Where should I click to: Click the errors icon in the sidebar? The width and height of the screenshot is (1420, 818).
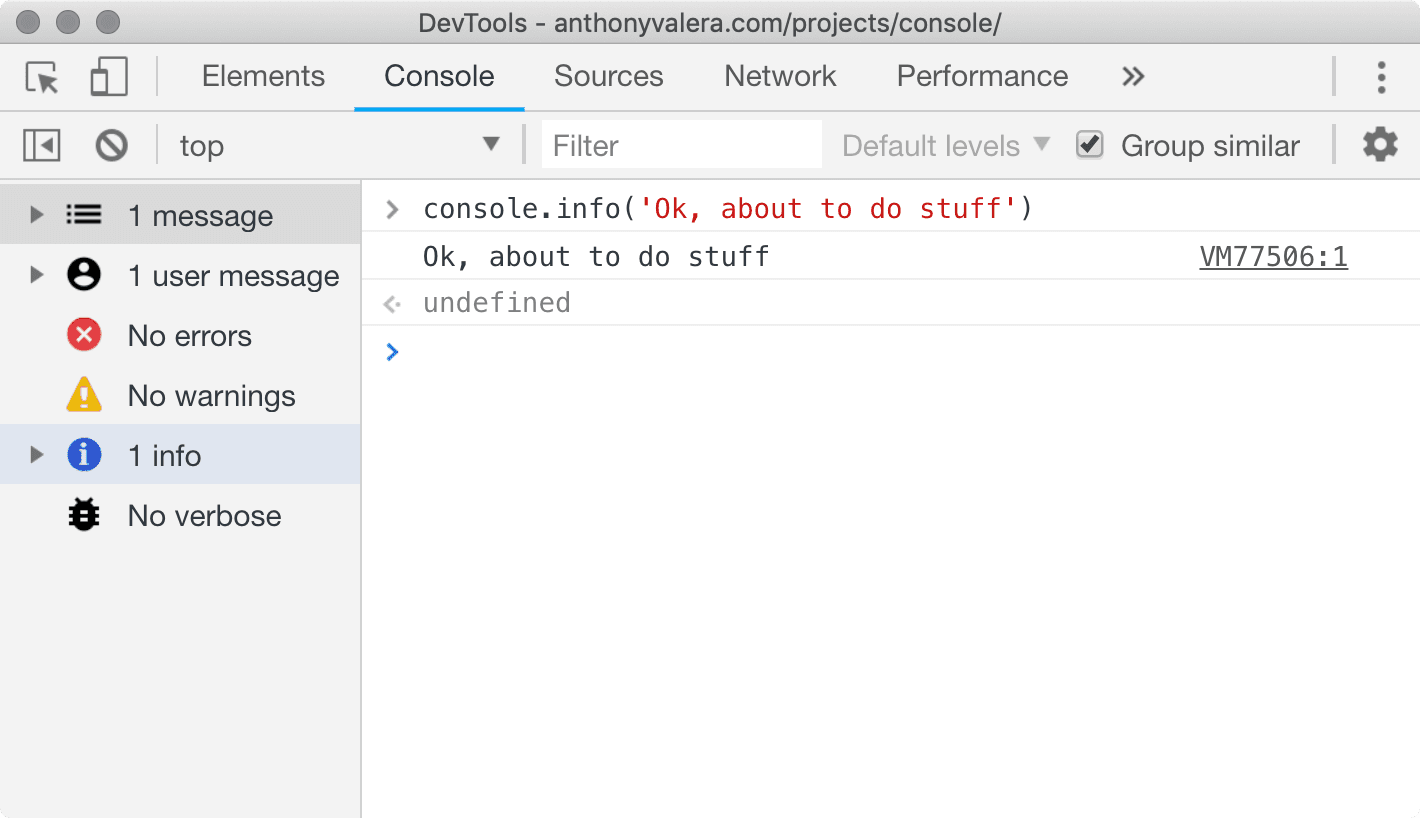84,335
